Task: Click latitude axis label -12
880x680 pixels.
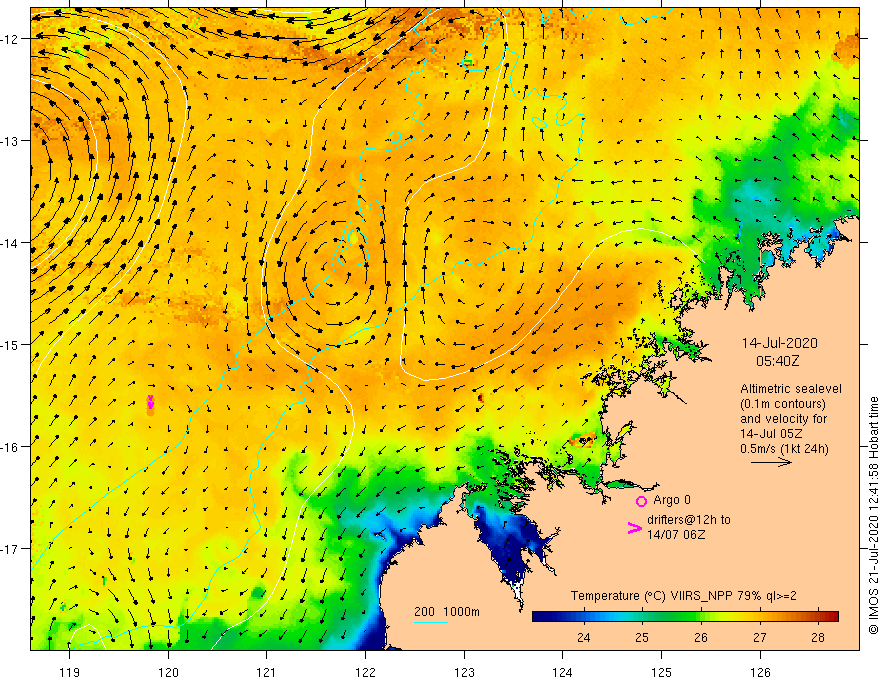Action: point(11,39)
